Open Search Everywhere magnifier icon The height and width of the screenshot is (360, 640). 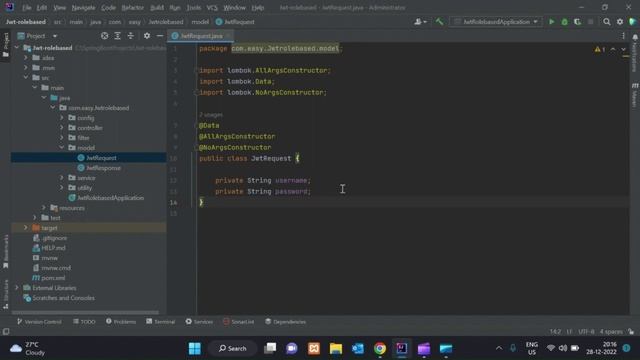coord(607,22)
